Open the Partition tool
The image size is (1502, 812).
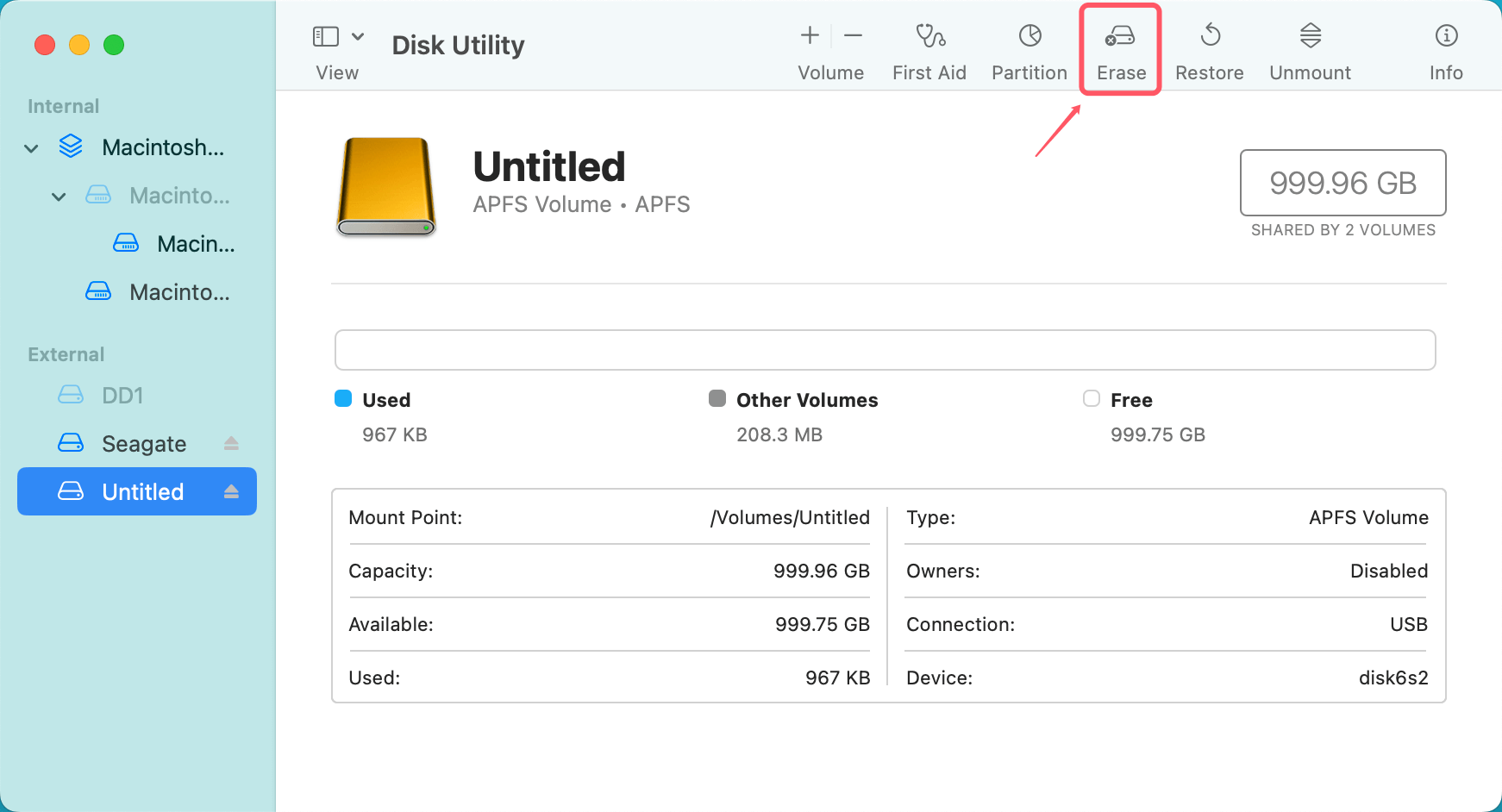coord(1029,36)
